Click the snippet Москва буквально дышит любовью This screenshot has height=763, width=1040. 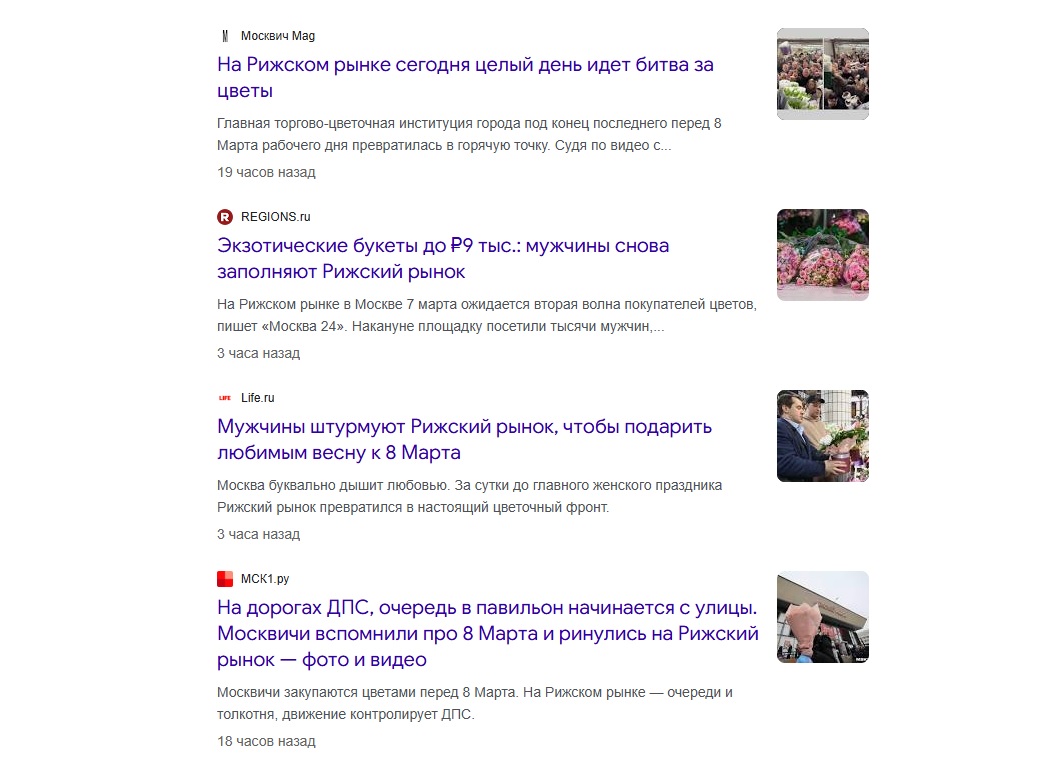469,496
